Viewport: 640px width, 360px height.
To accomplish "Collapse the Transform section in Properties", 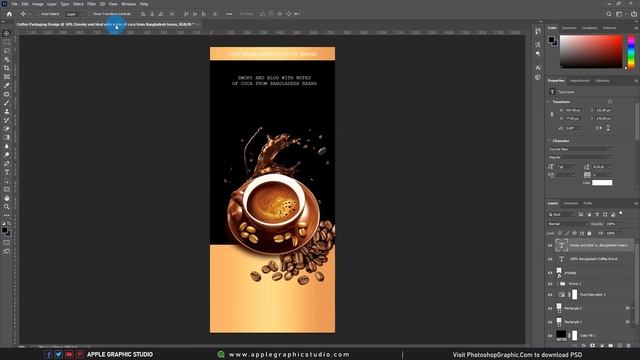I will (549, 102).
